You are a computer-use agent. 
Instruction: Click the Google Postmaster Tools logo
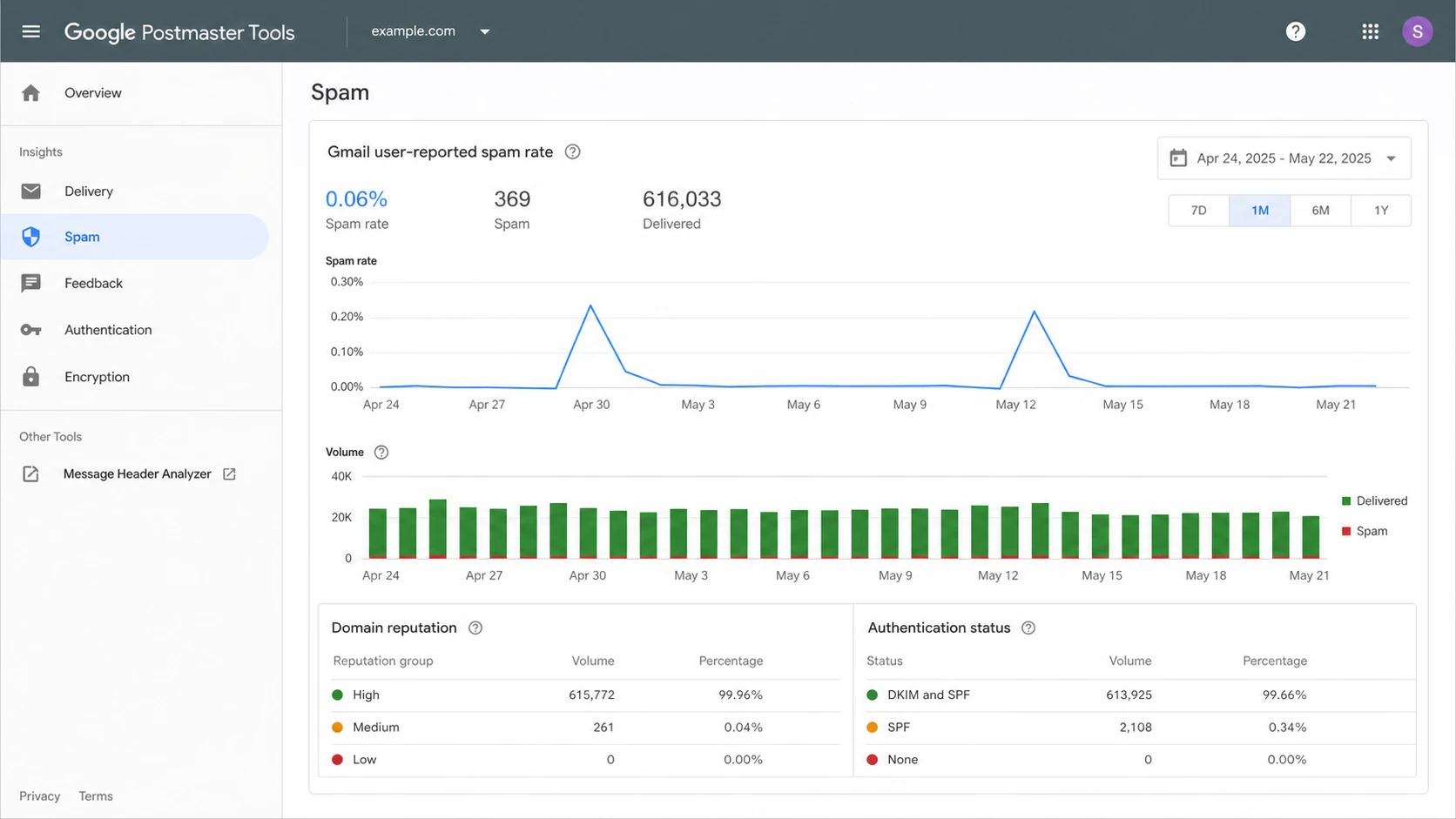[x=179, y=32]
